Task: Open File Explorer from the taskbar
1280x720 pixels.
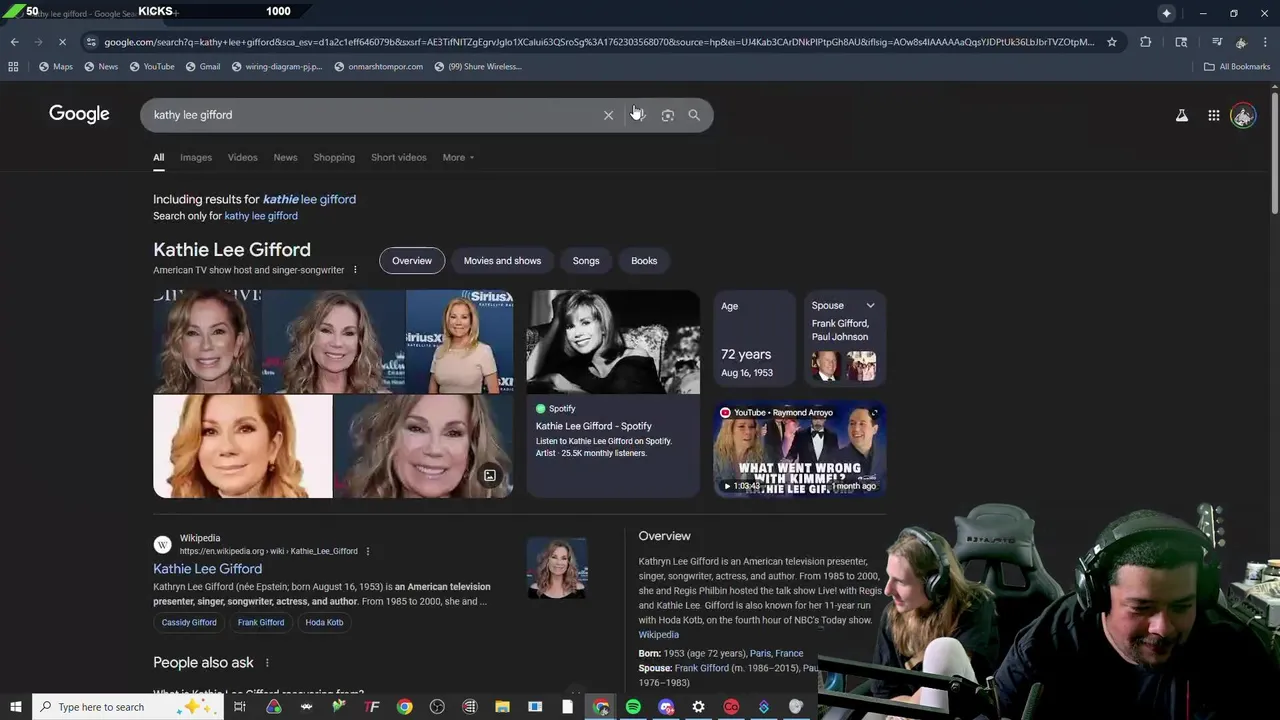Action: pyautogui.click(x=502, y=707)
